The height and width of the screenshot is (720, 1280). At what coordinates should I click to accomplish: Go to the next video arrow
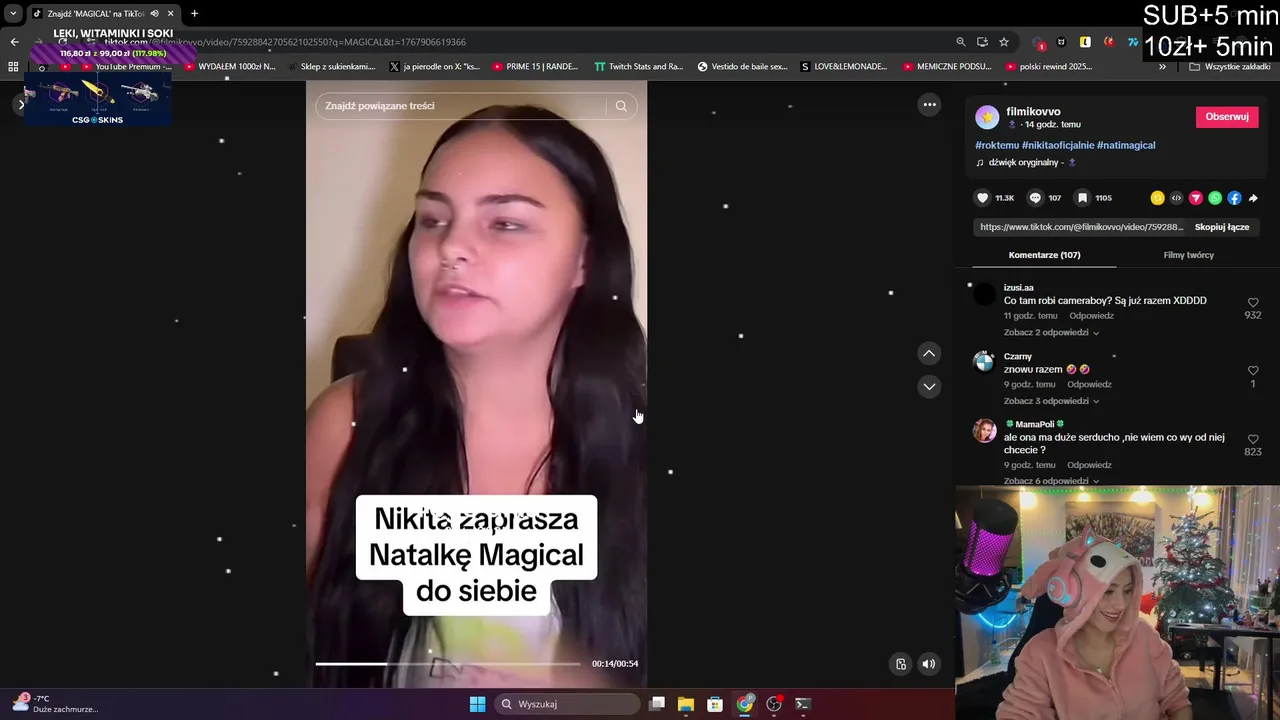pyautogui.click(x=929, y=386)
